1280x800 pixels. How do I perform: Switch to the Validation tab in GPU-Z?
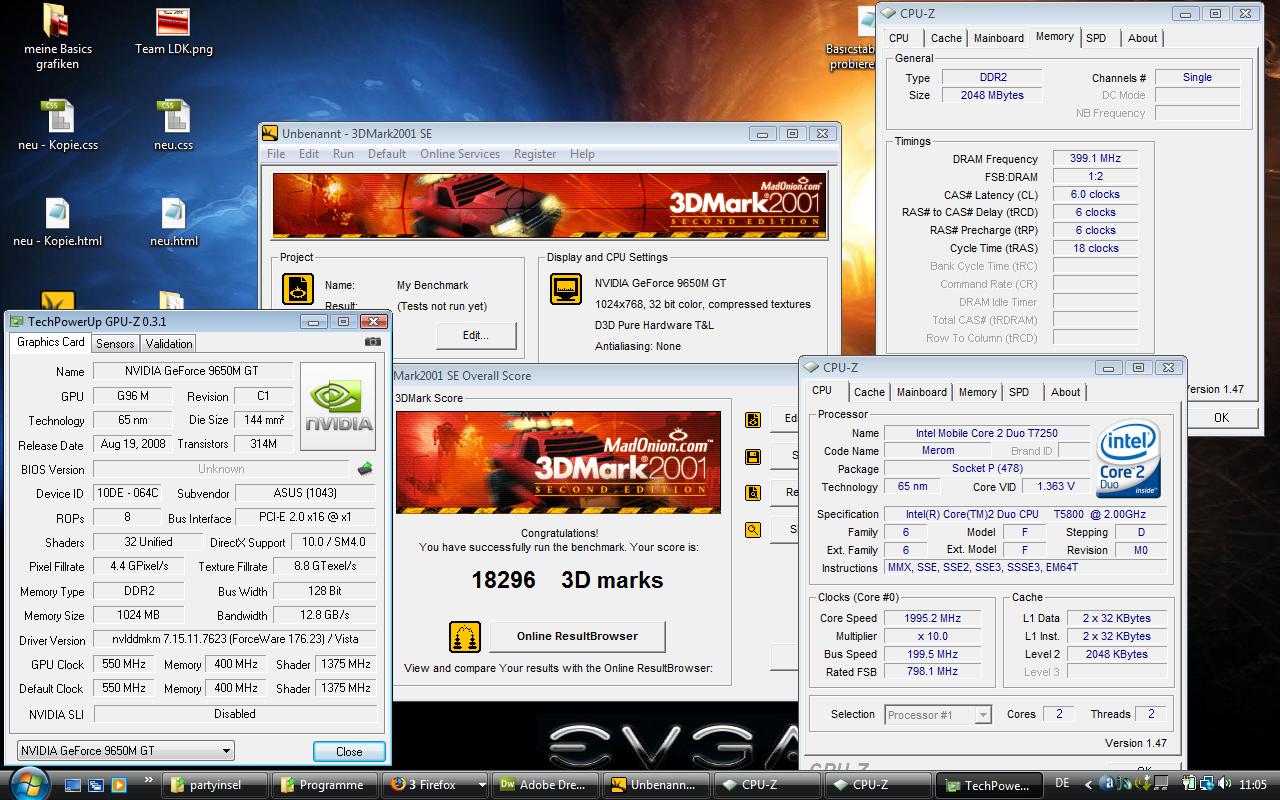tap(169, 343)
